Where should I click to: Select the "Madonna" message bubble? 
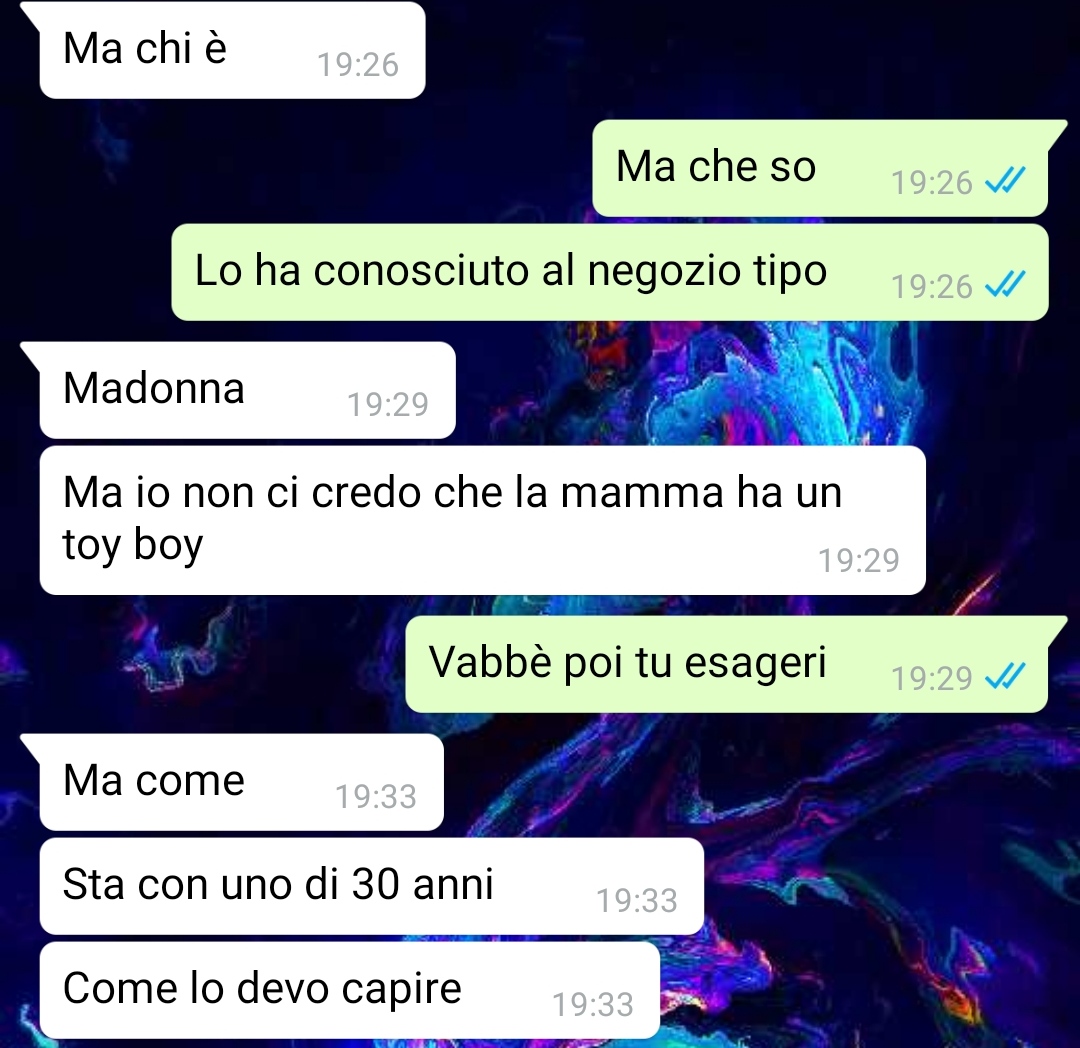click(247, 390)
